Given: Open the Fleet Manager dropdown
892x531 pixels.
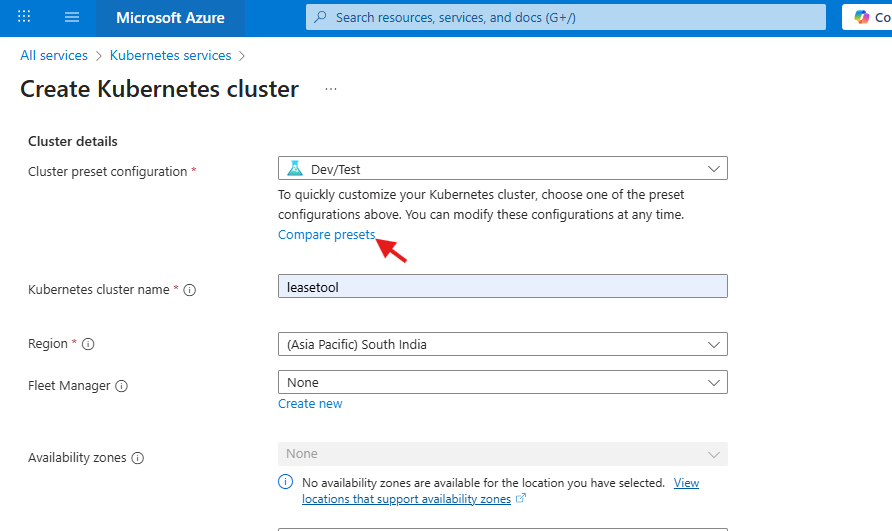Looking at the screenshot, I should [502, 382].
